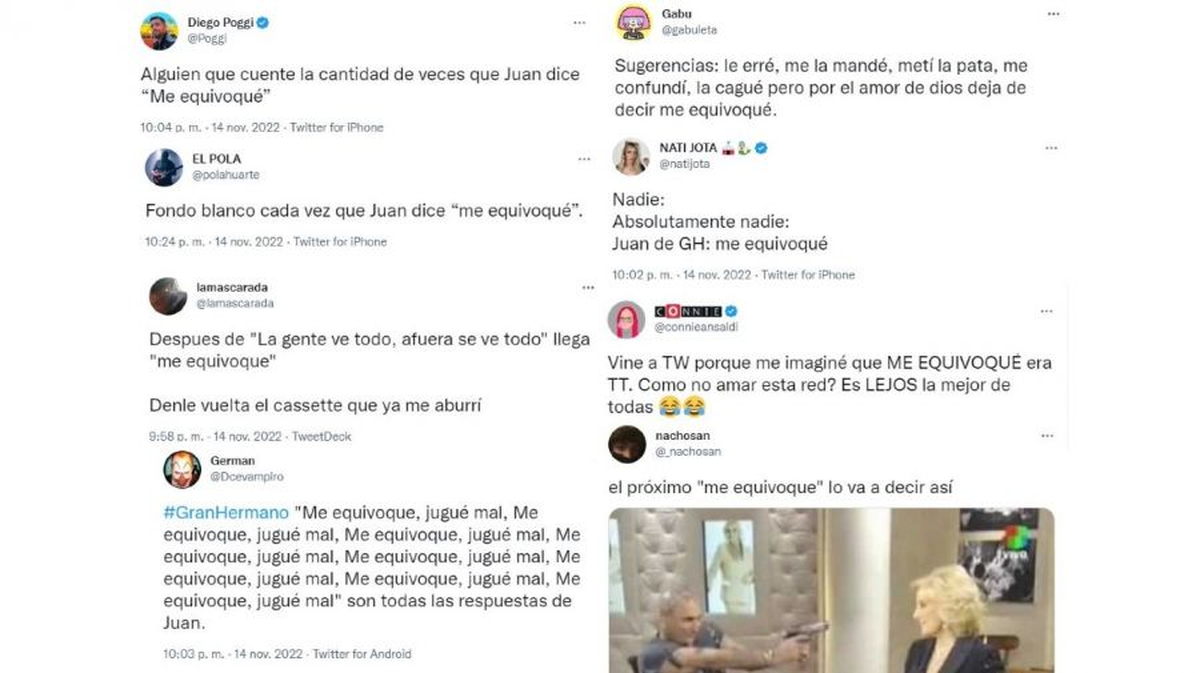Open Diego Poggi's profile avatar
The width and height of the screenshot is (1200, 673).
pyautogui.click(x=159, y=31)
